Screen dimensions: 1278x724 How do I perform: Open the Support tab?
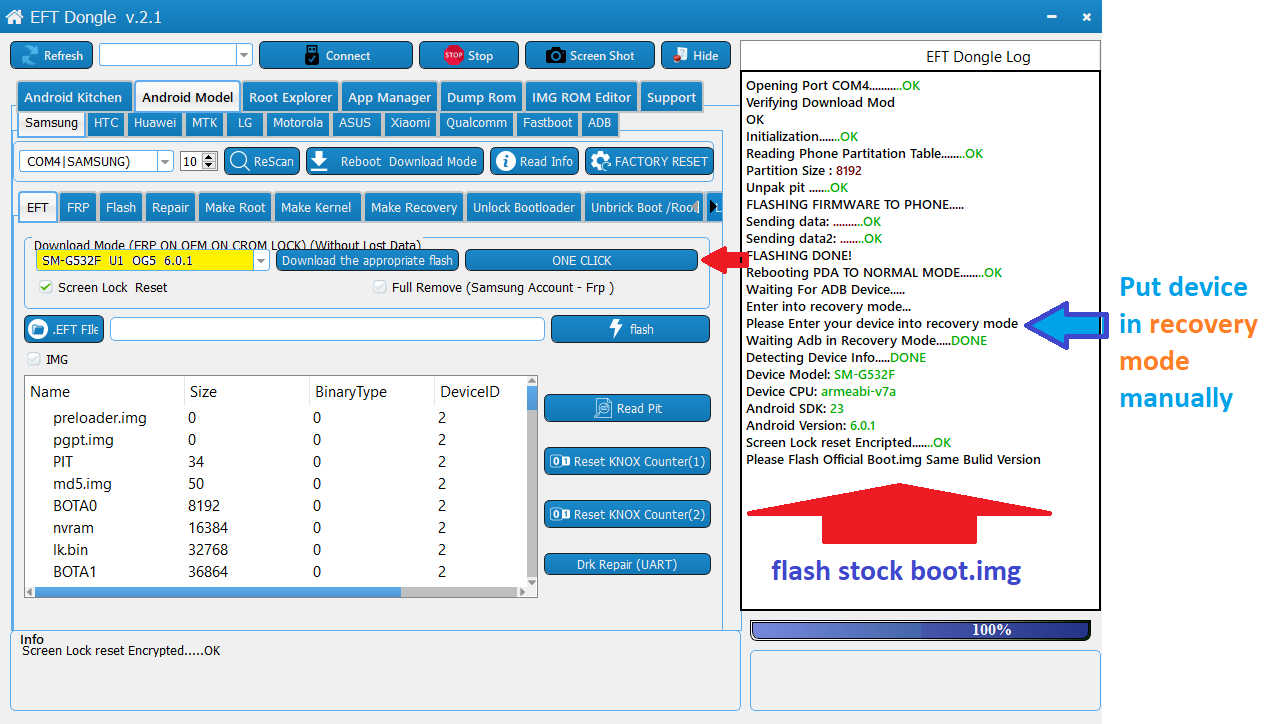(671, 97)
